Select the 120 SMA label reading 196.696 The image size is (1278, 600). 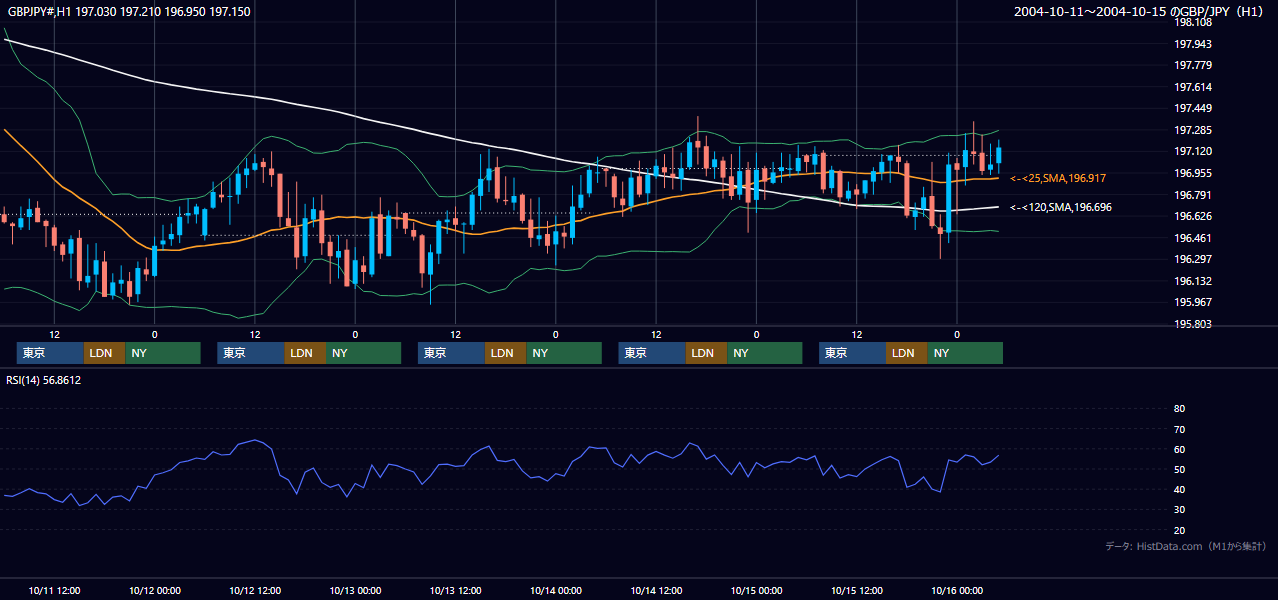pos(1061,207)
